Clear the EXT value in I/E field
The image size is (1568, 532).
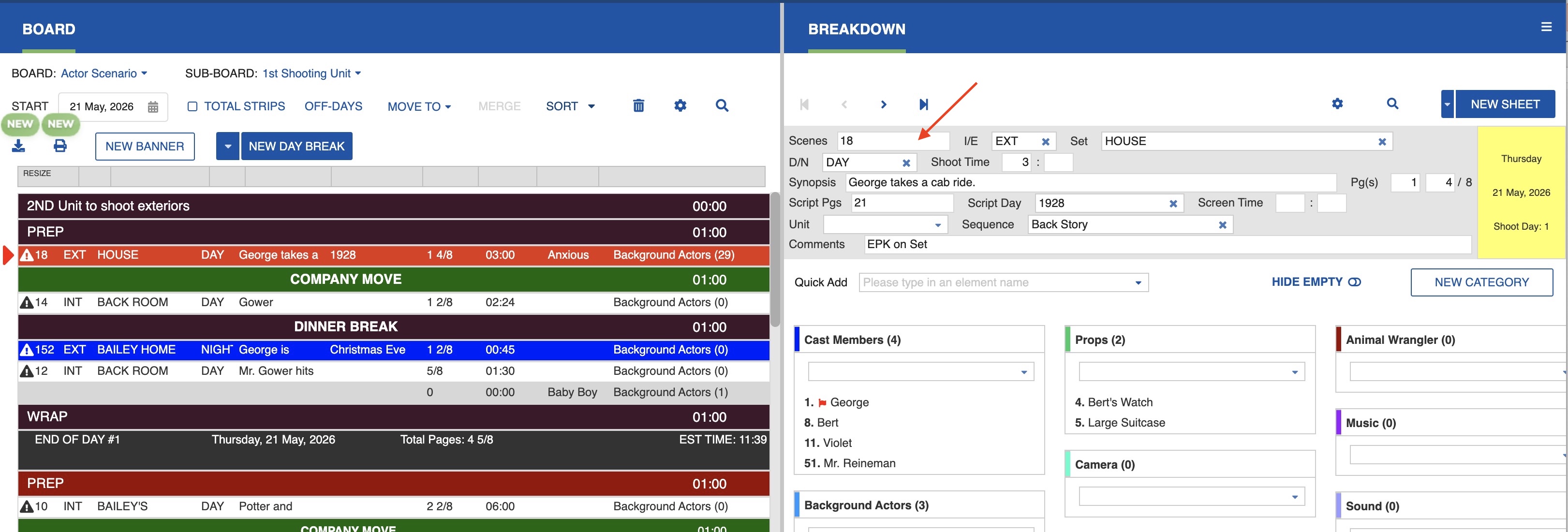point(1045,142)
